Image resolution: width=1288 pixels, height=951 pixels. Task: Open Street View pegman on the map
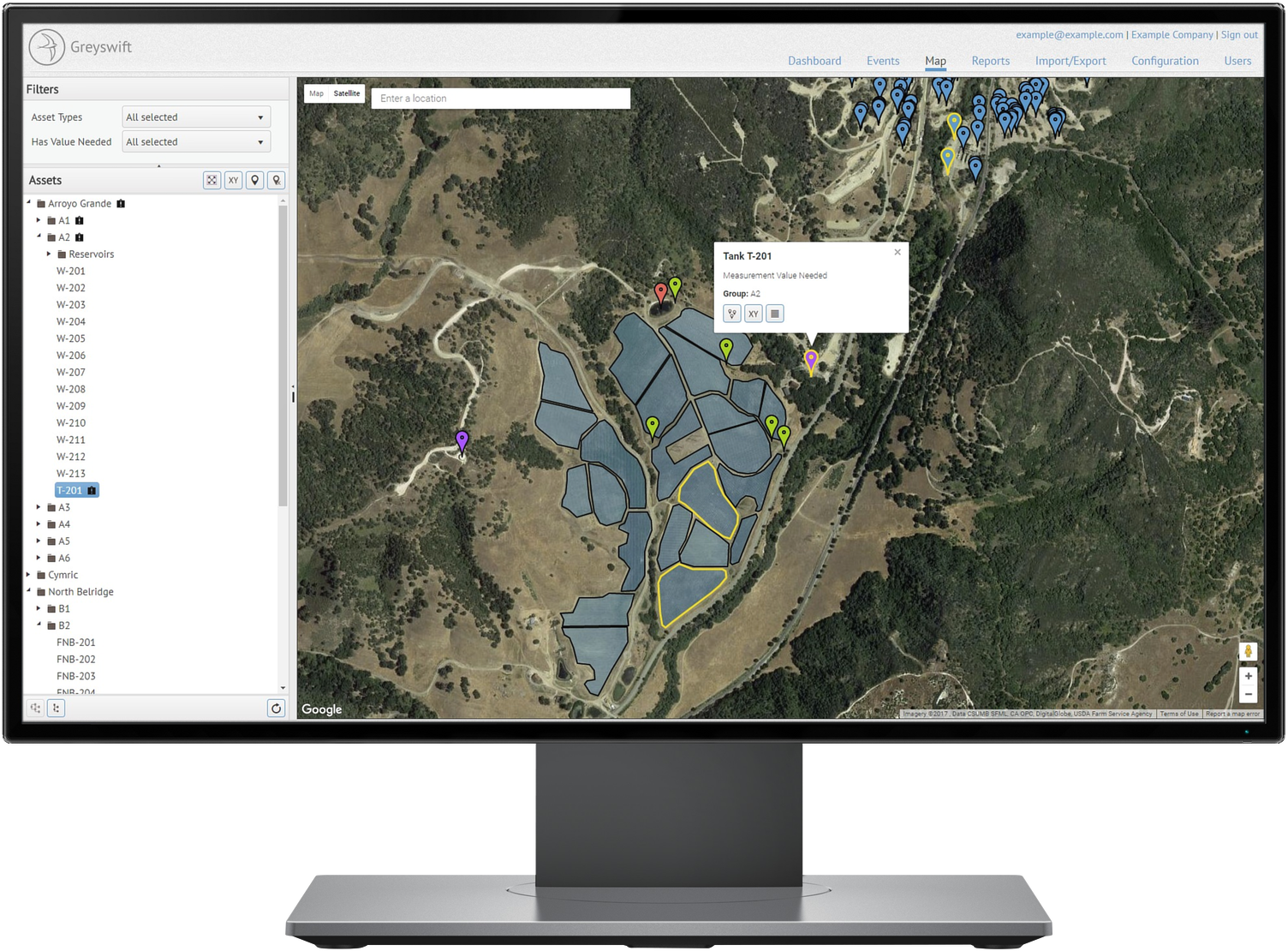(x=1249, y=651)
